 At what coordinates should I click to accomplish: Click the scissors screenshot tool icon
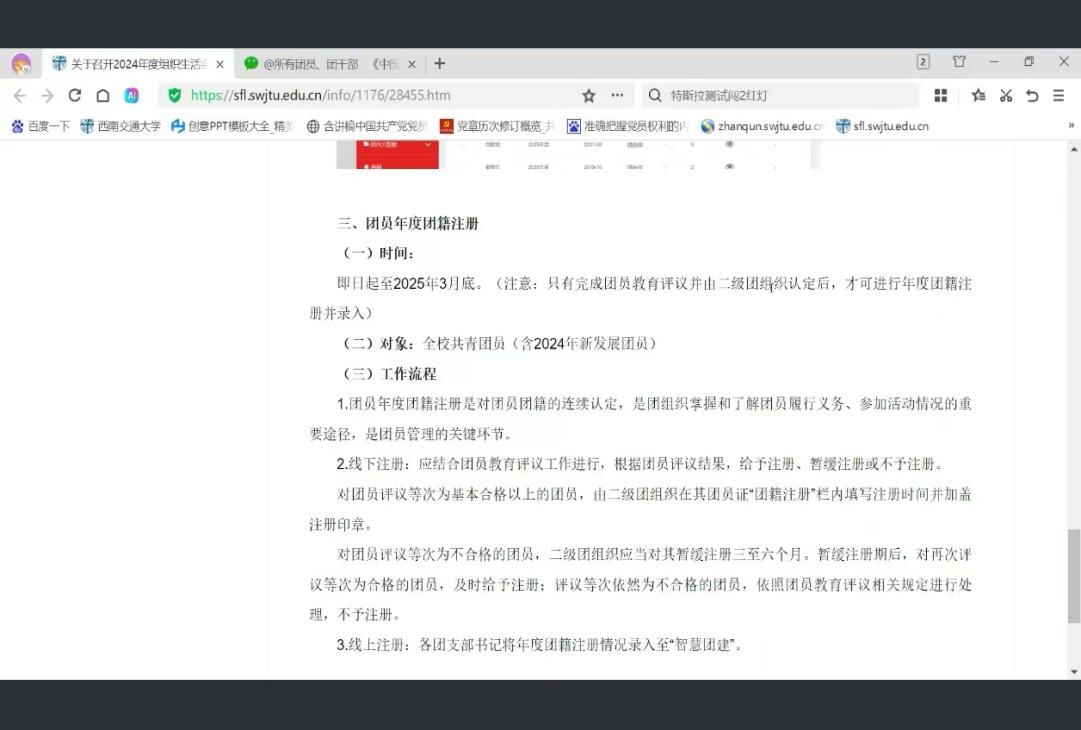(x=1006, y=96)
